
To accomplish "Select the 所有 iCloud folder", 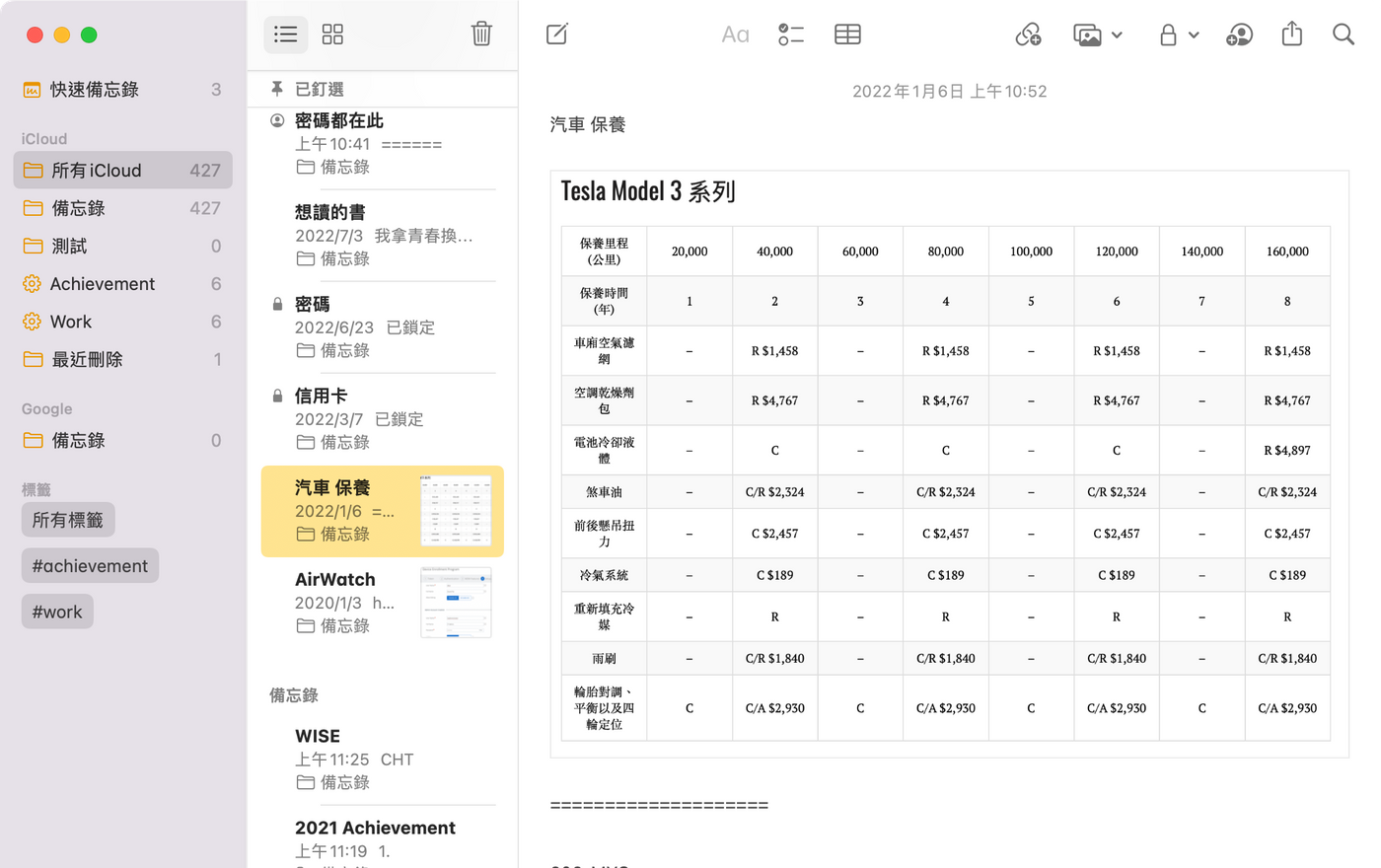I will tap(123, 170).
